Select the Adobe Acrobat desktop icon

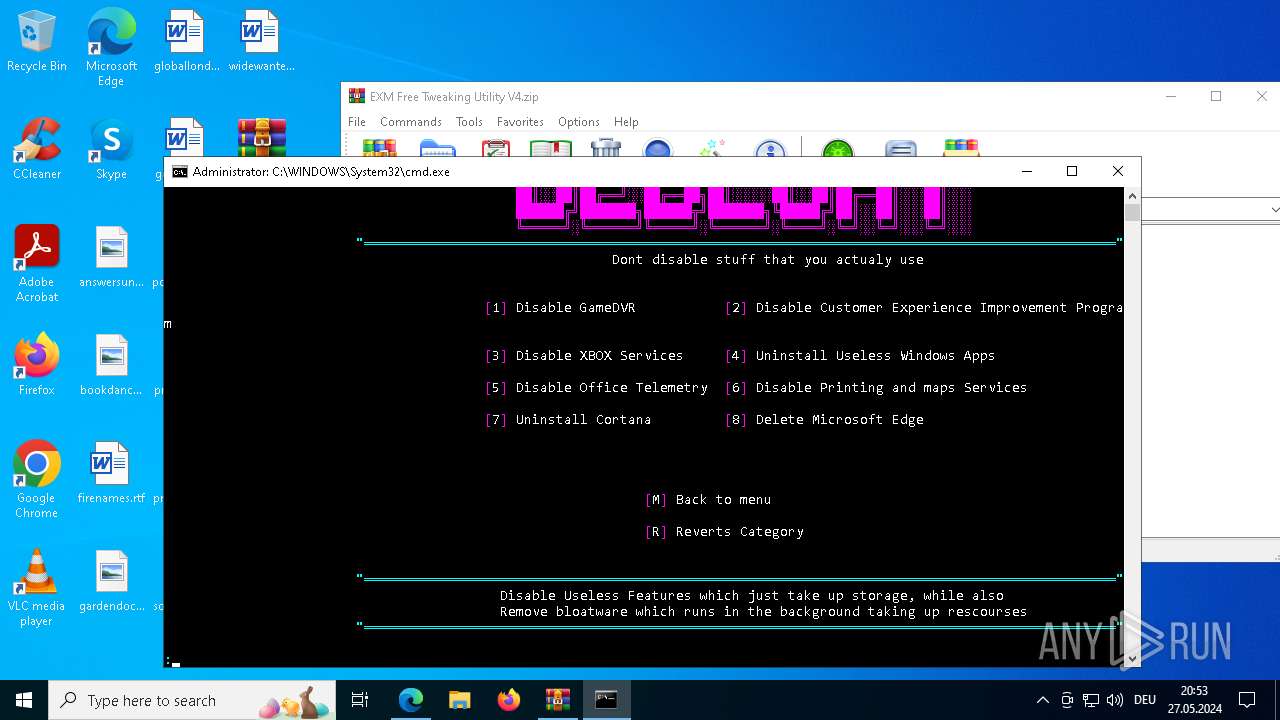coord(37,264)
